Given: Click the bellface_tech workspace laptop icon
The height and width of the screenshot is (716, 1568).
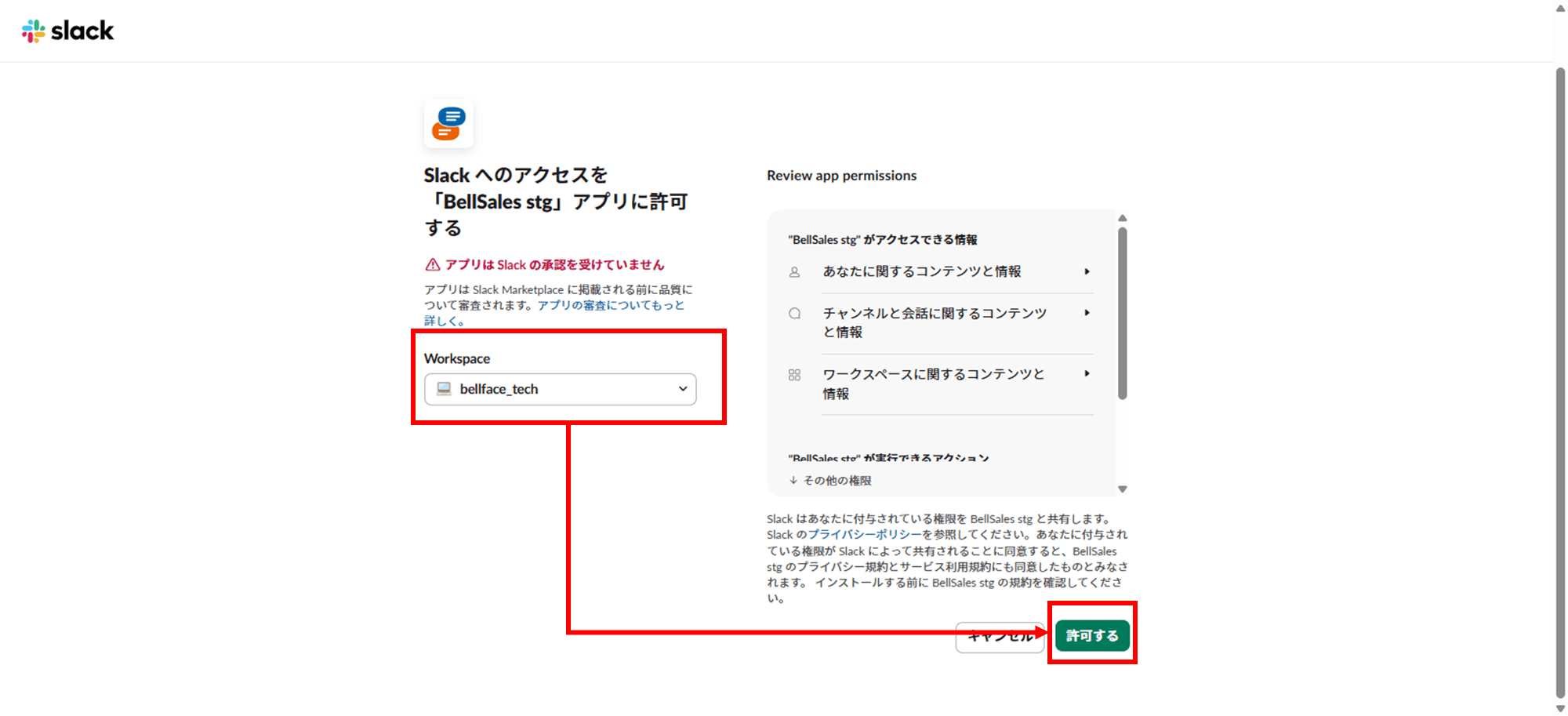Looking at the screenshot, I should click(x=444, y=389).
